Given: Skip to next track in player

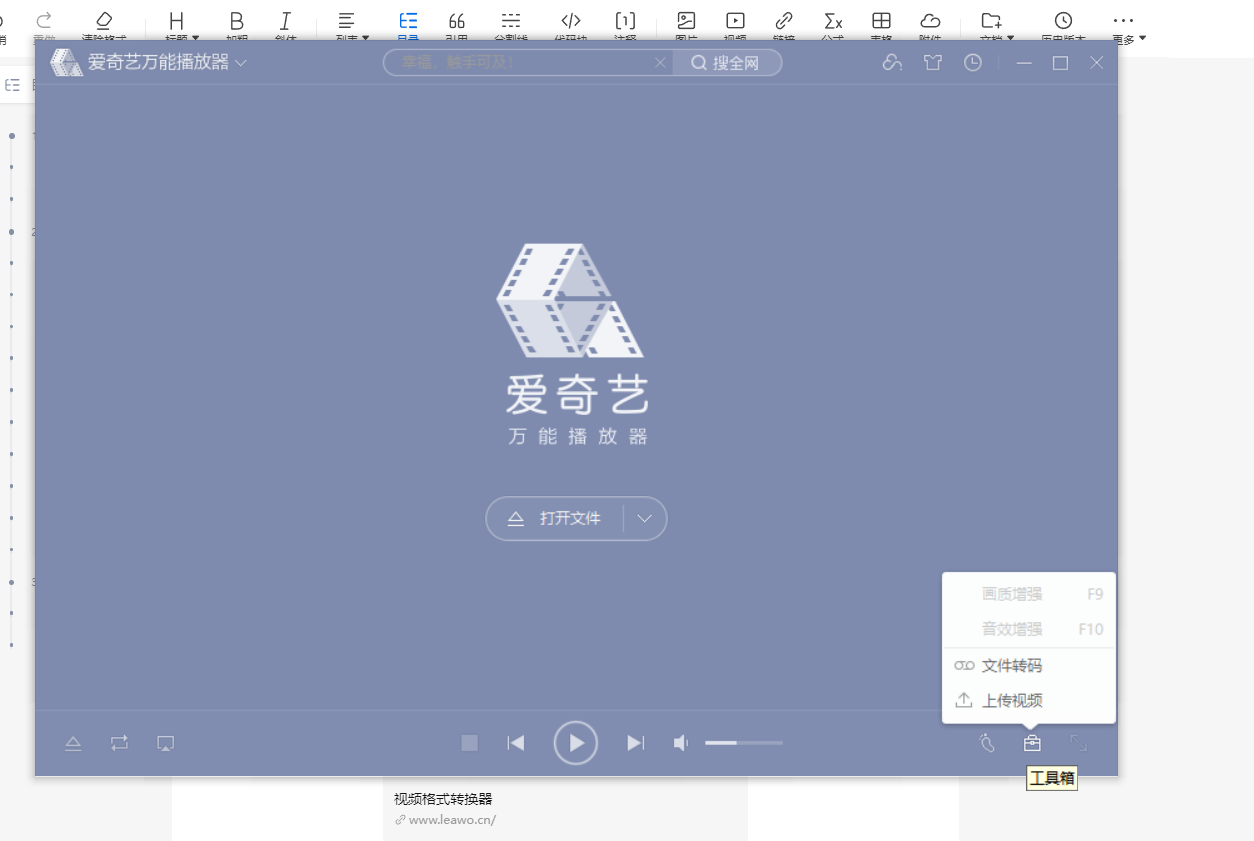Looking at the screenshot, I should click(x=635, y=743).
